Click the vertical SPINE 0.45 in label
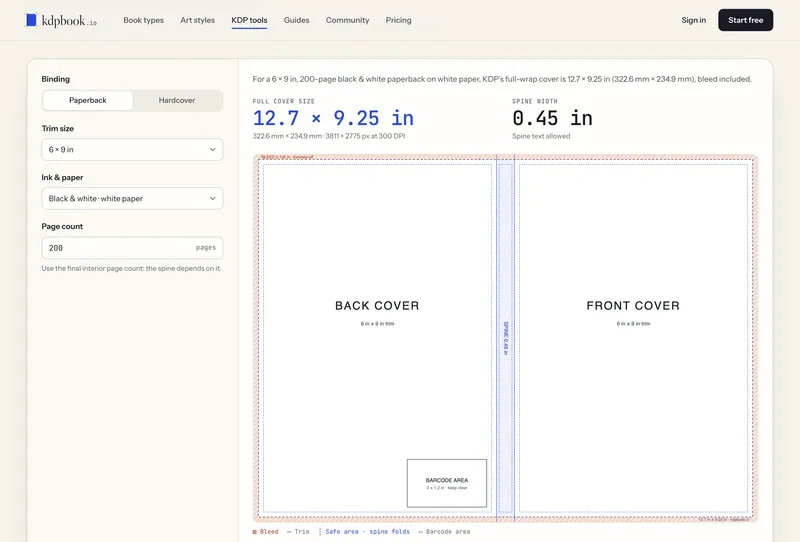 click(506, 338)
